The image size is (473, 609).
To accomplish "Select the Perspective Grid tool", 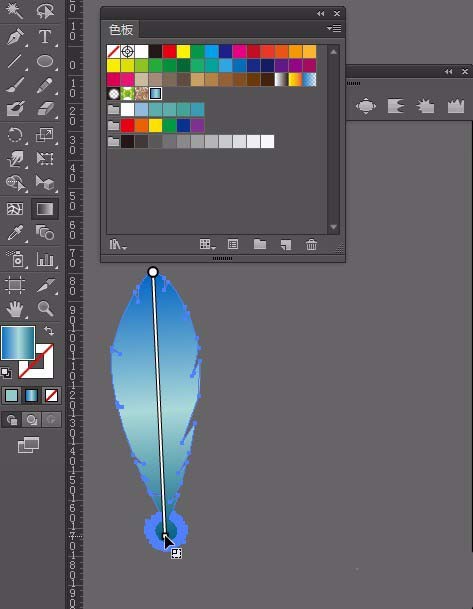I will coord(45,183).
